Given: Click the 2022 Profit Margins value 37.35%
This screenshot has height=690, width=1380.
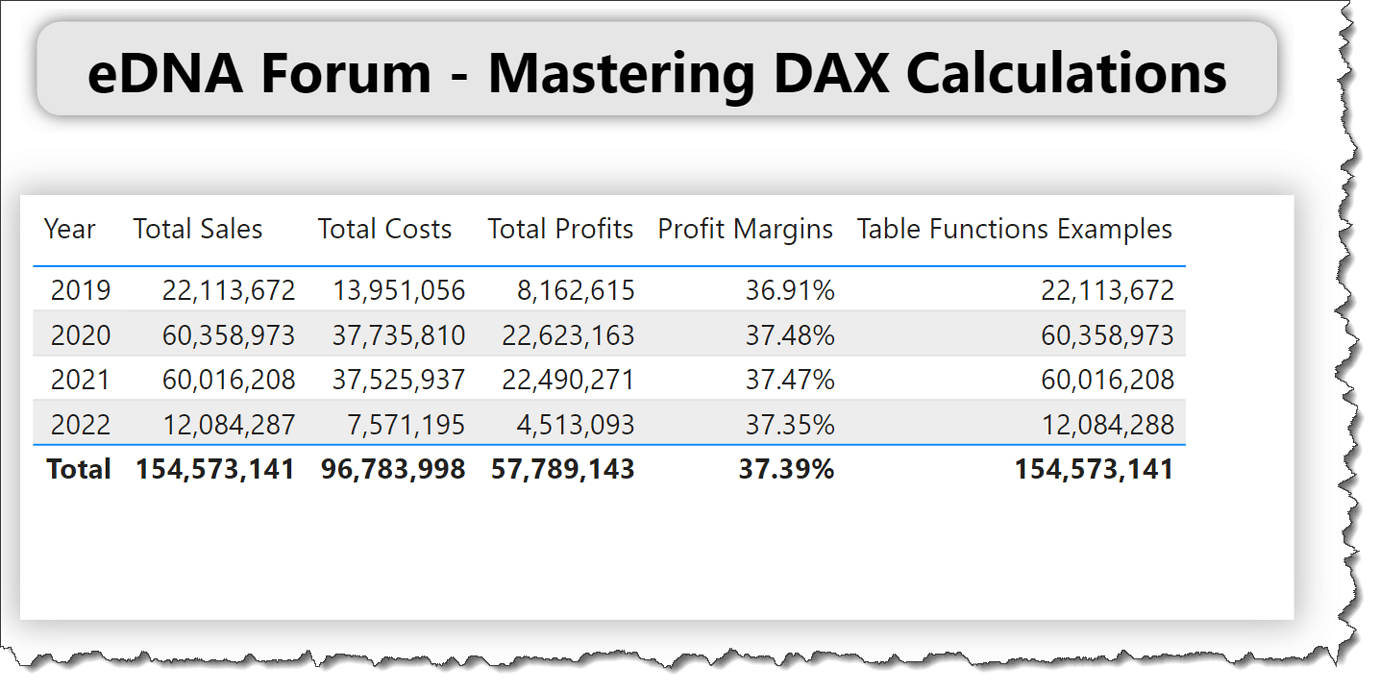Looking at the screenshot, I should click(793, 423).
